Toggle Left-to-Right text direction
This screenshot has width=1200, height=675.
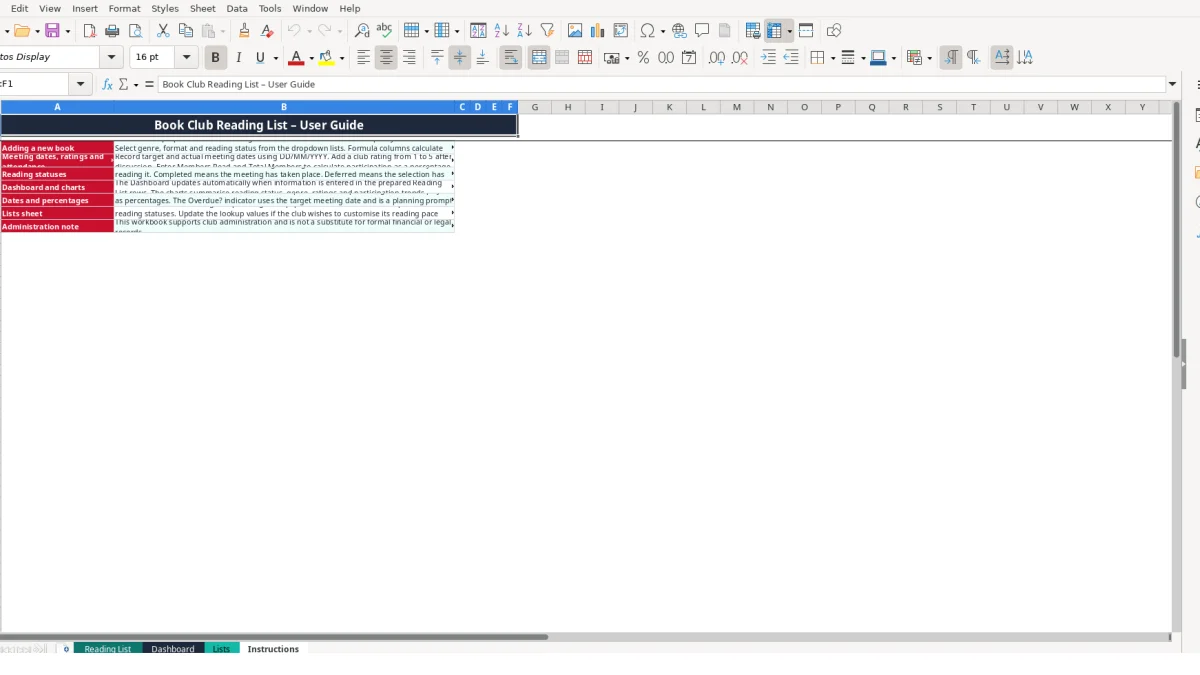(951, 58)
